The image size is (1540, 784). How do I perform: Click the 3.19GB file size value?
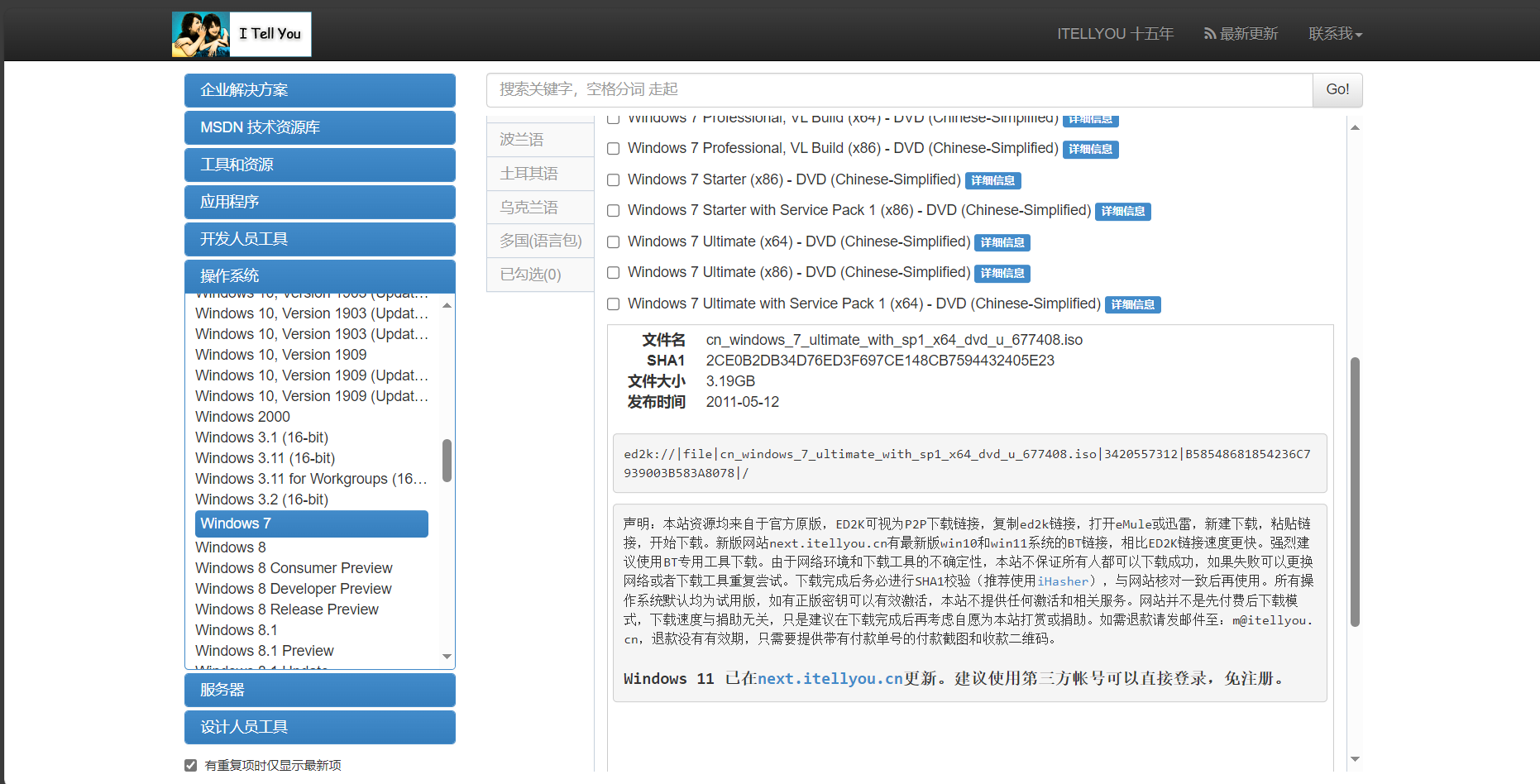pos(730,381)
